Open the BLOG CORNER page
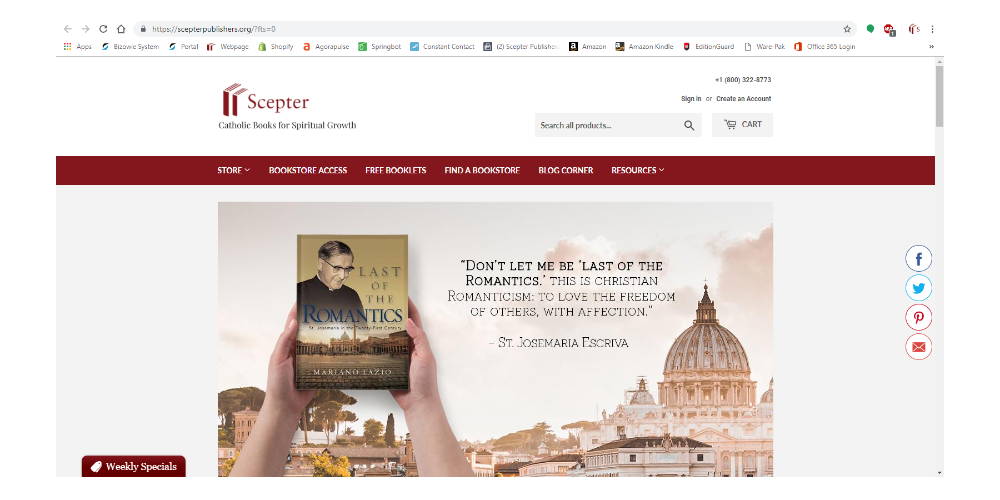 [x=566, y=170]
